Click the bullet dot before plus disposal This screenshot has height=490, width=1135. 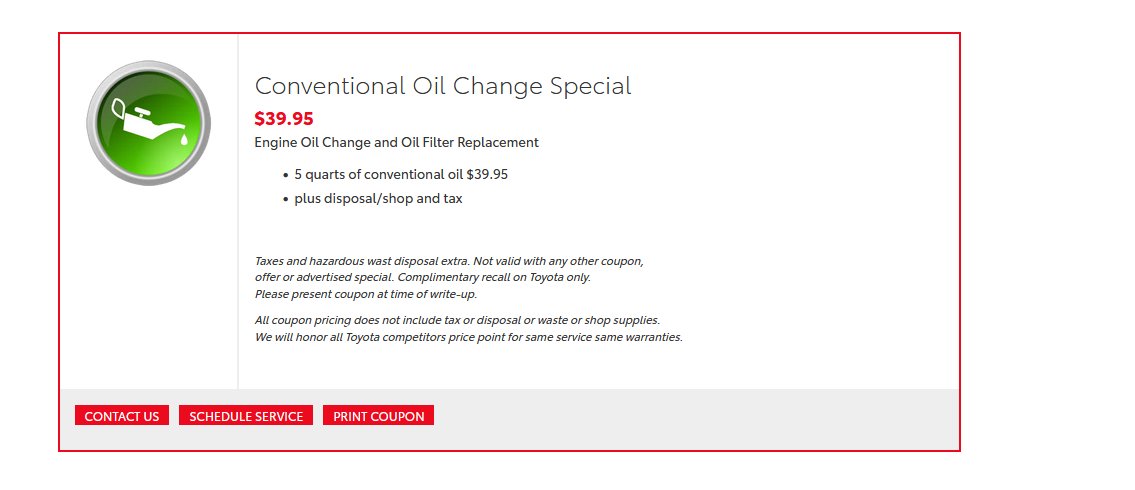(x=285, y=199)
